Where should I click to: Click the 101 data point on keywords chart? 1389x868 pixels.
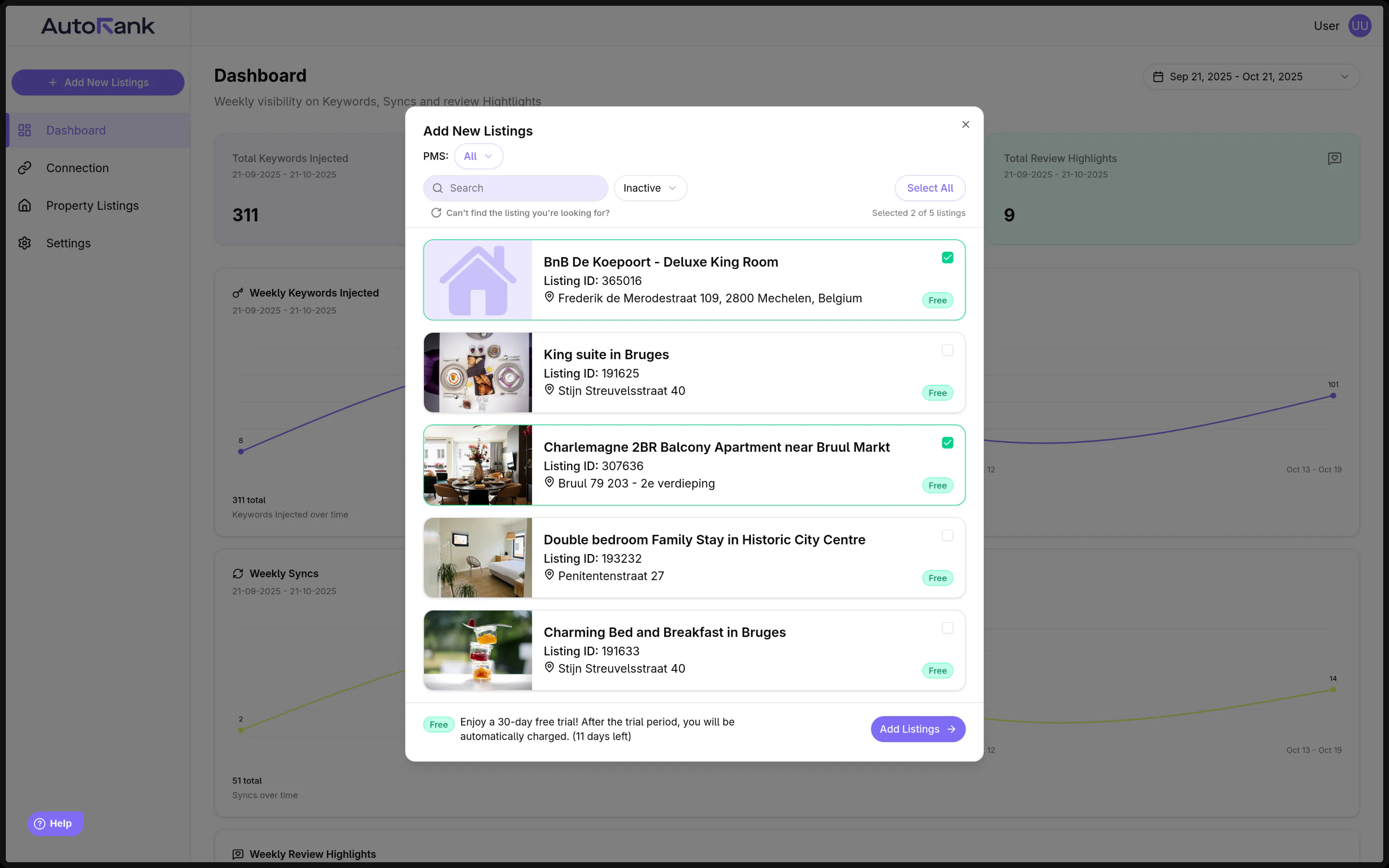1333,395
